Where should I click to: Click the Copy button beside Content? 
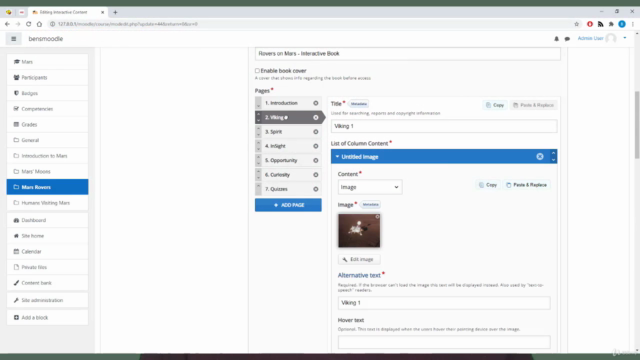[488, 185]
